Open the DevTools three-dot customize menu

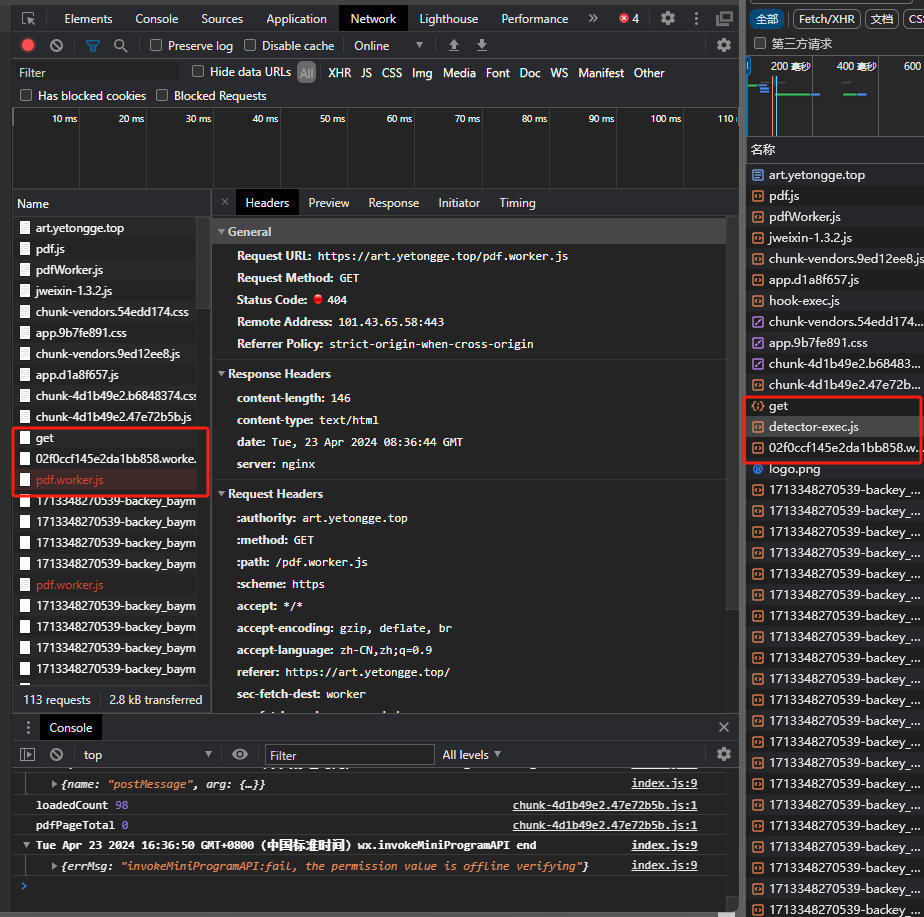click(696, 18)
